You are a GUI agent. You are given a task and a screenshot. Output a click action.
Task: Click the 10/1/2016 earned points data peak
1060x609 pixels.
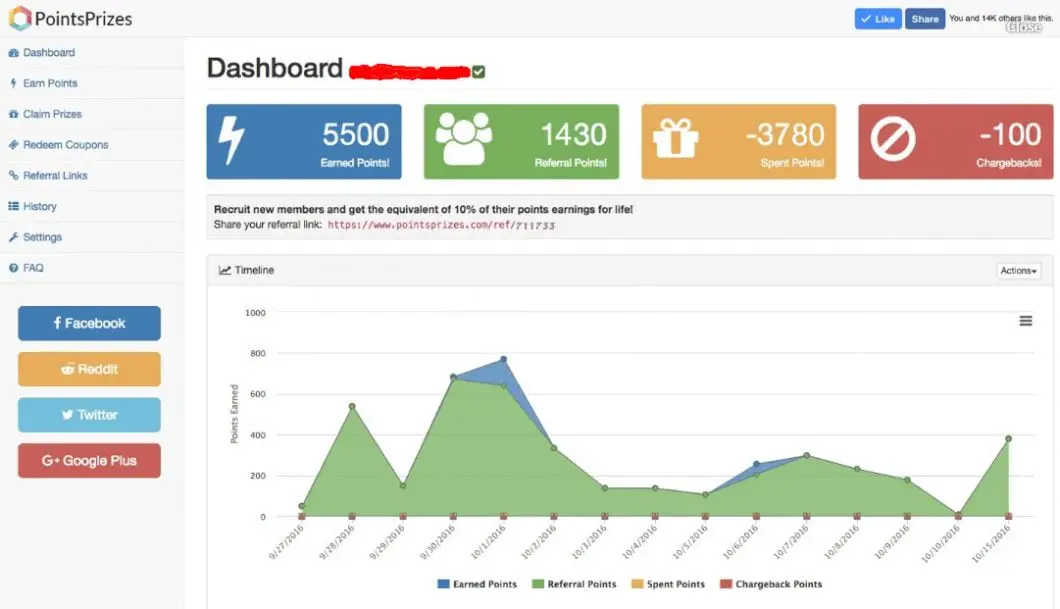[x=503, y=359]
